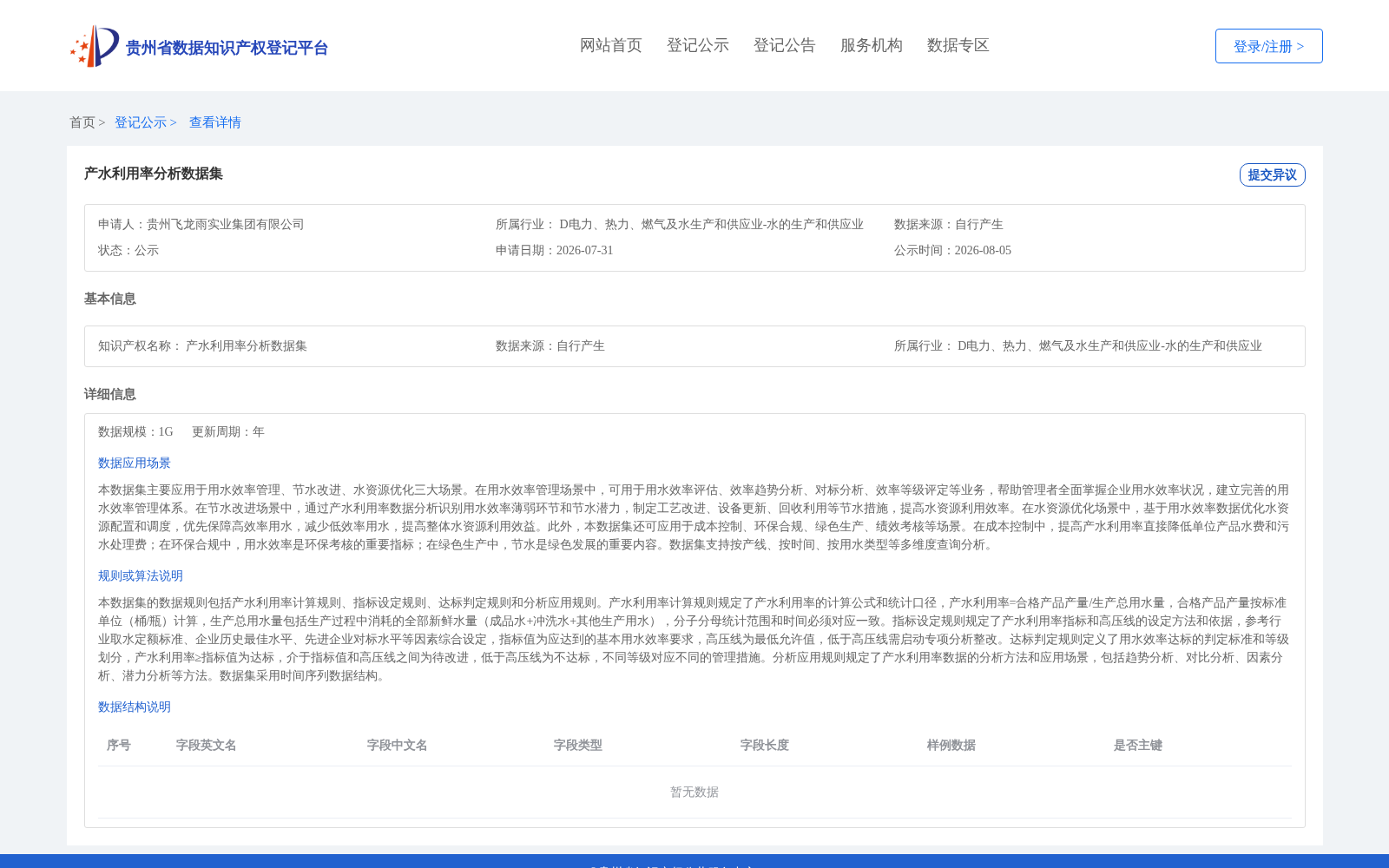Viewport: 1389px width, 868px height.
Task: Click the 是否主键 column header
Action: pyautogui.click(x=1138, y=745)
